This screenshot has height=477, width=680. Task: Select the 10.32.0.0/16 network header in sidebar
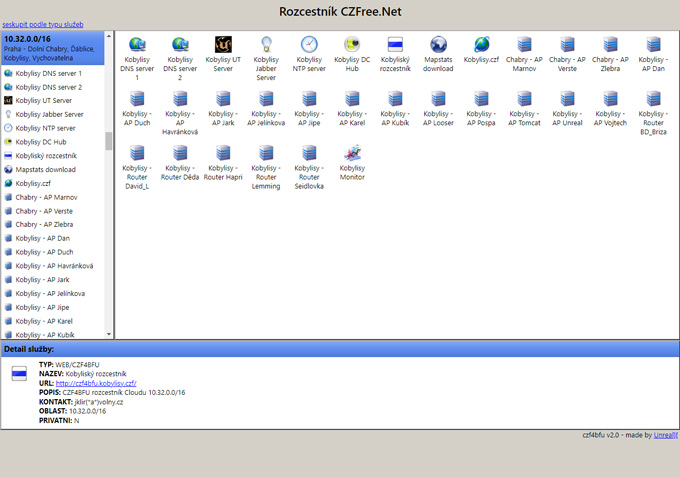[x=52, y=48]
